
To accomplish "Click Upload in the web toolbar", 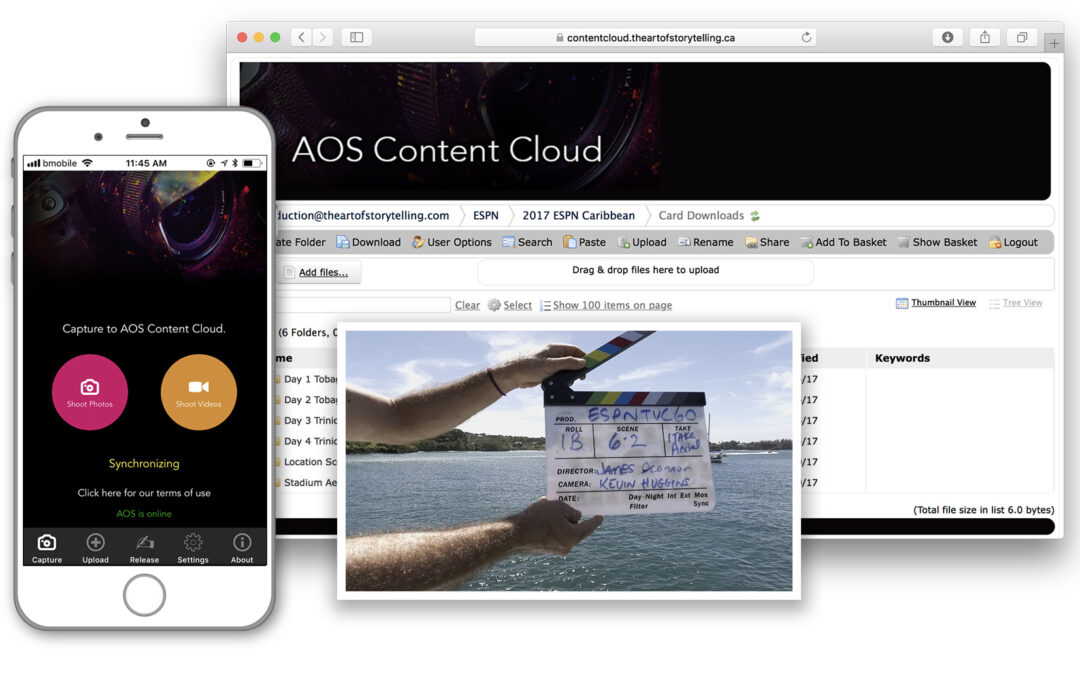I will pyautogui.click(x=642, y=242).
